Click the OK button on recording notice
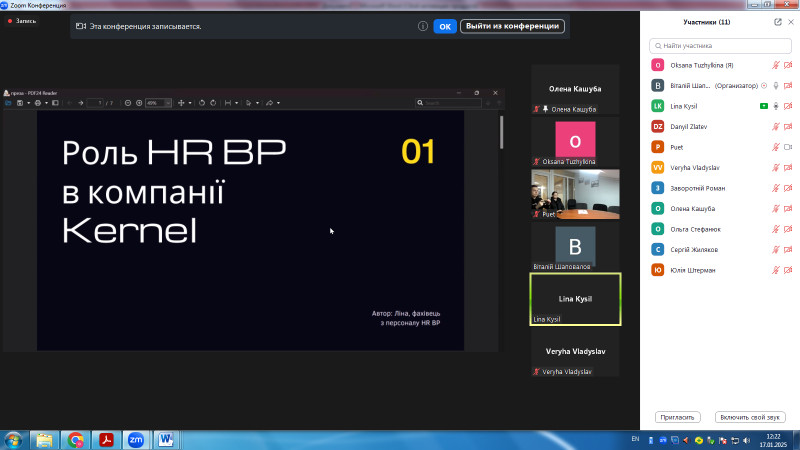Viewport: 800px width, 450px height. 445,27
